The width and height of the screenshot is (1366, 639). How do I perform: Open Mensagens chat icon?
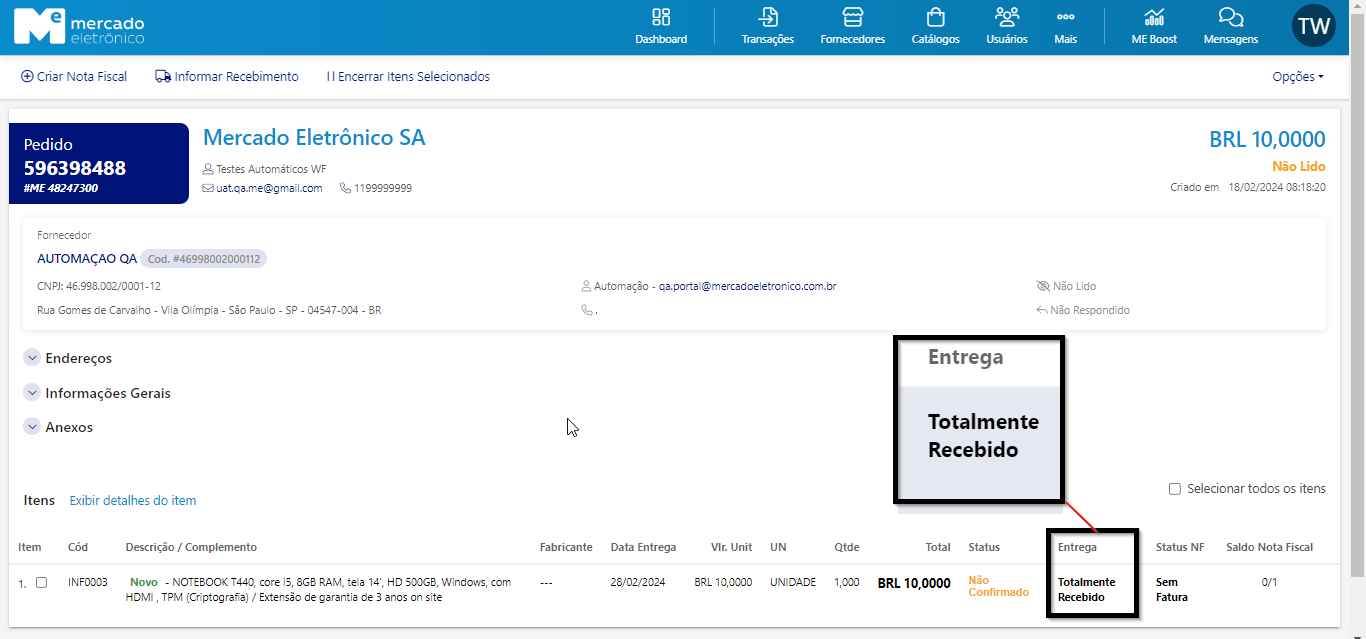click(1231, 27)
